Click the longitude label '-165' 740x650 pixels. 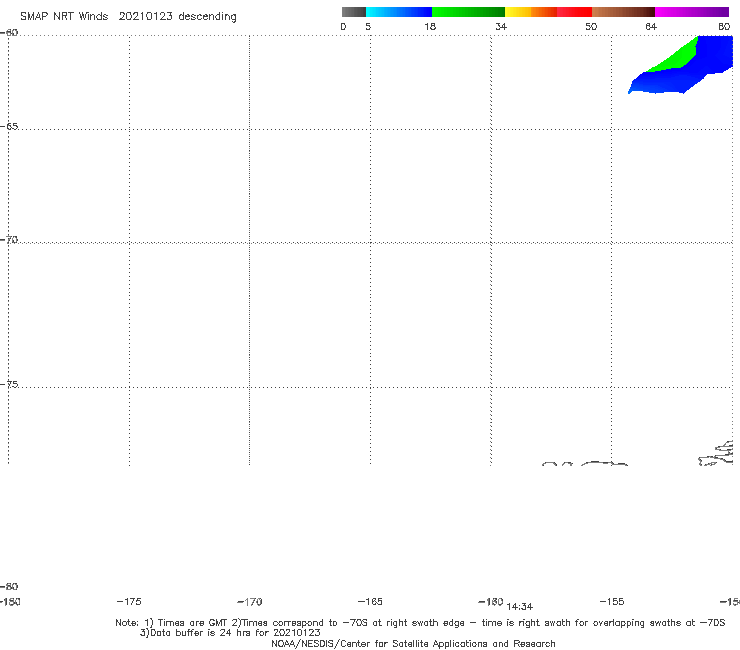point(370,601)
